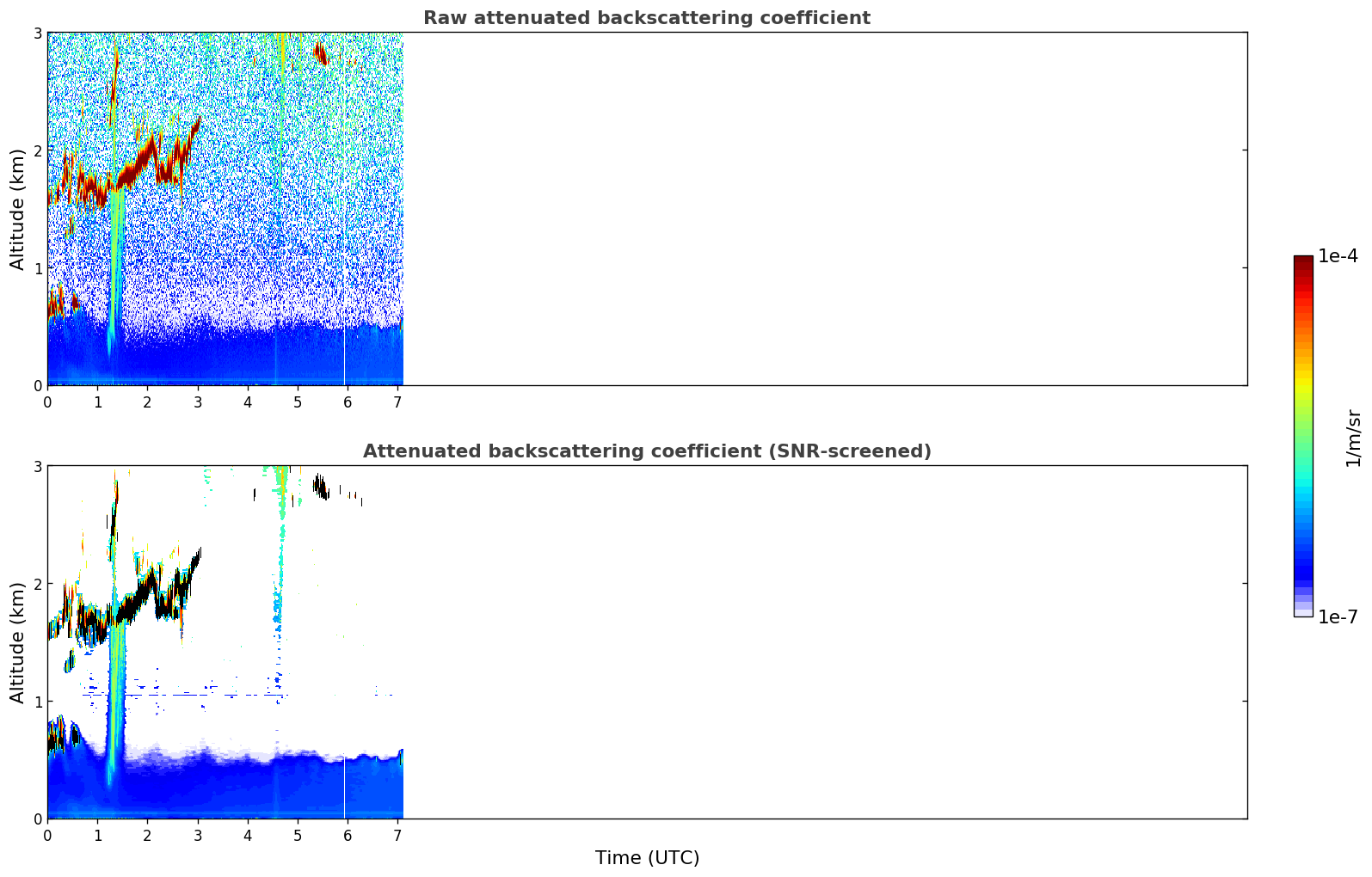Image resolution: width=1372 pixels, height=877 pixels.
Task: Click the dark red top of colorbar
Action: 1303,265
